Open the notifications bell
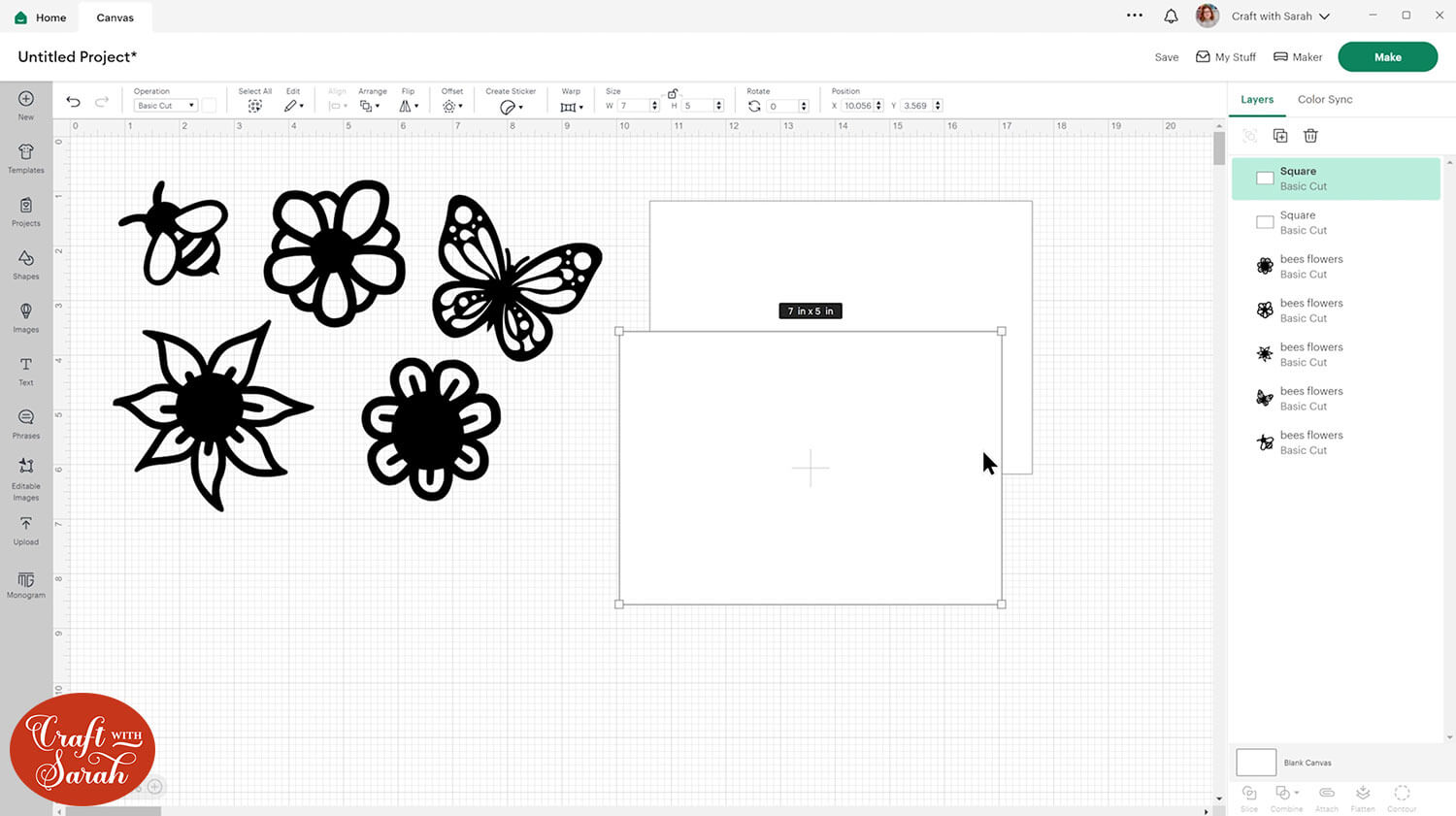Viewport: 1456px width, 816px height. click(x=1171, y=16)
